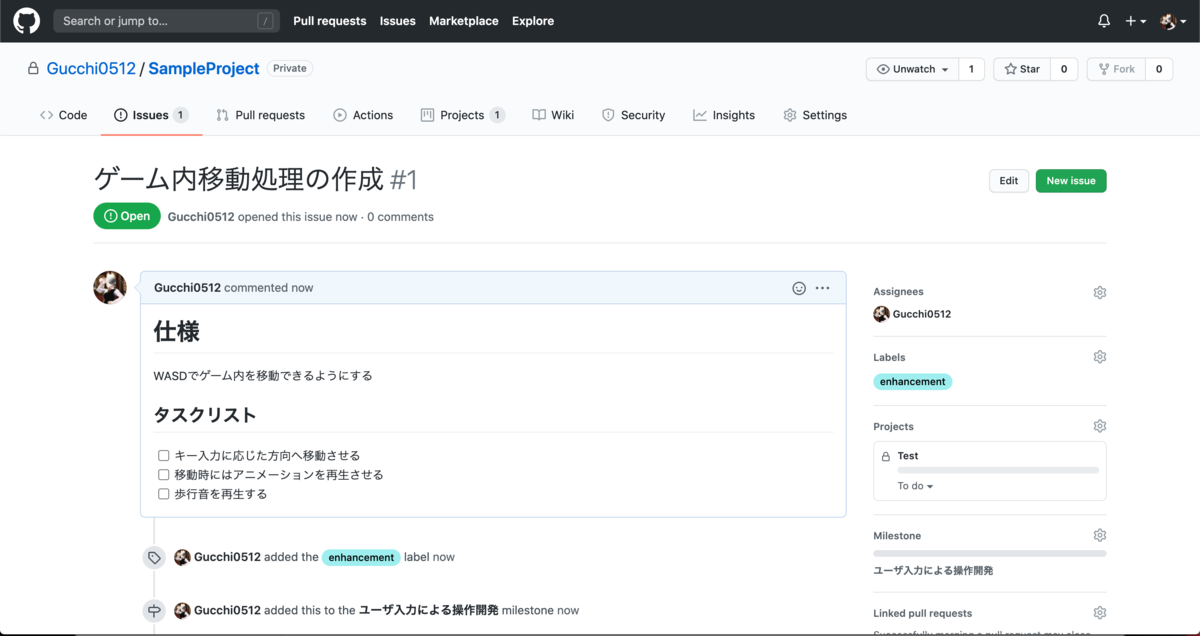Click the milestone progress bar for ユーザ入力による操作開発

point(988,552)
